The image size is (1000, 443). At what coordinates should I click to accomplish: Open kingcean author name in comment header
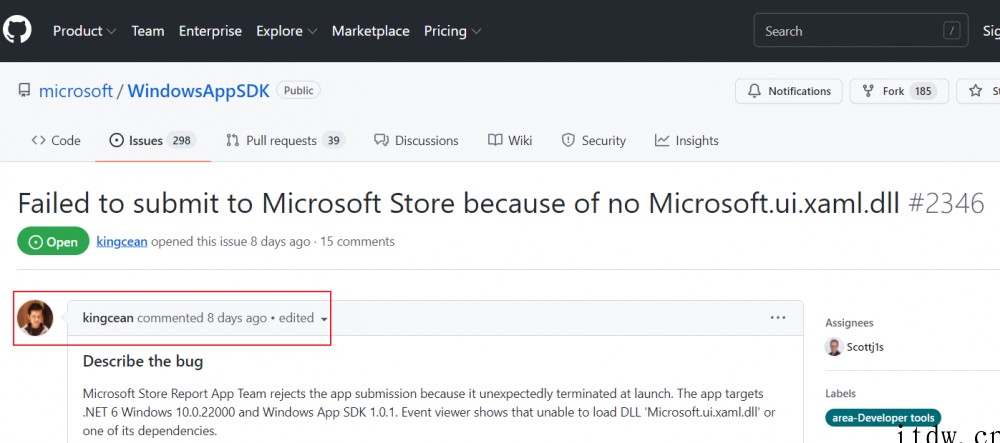[x=108, y=317]
